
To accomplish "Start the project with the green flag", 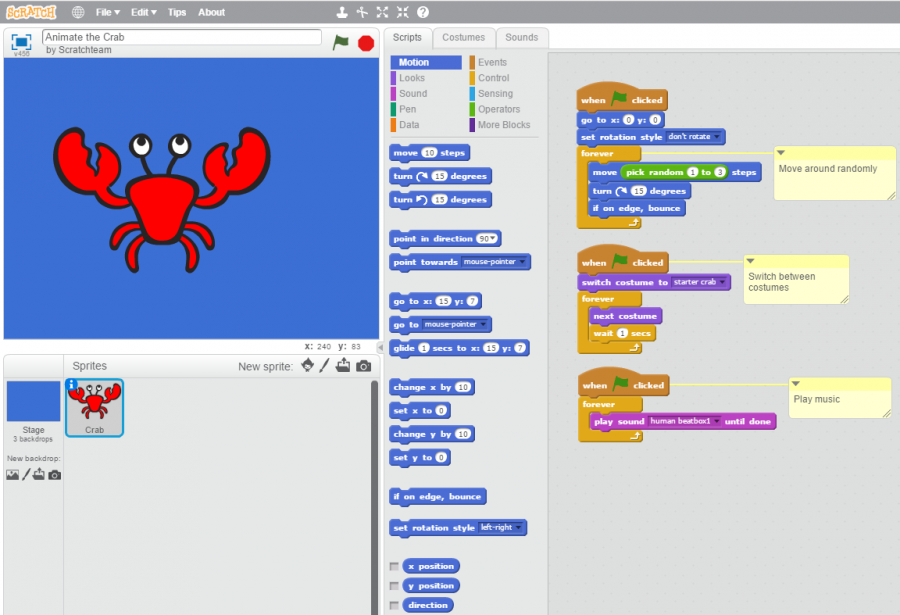I will (341, 43).
